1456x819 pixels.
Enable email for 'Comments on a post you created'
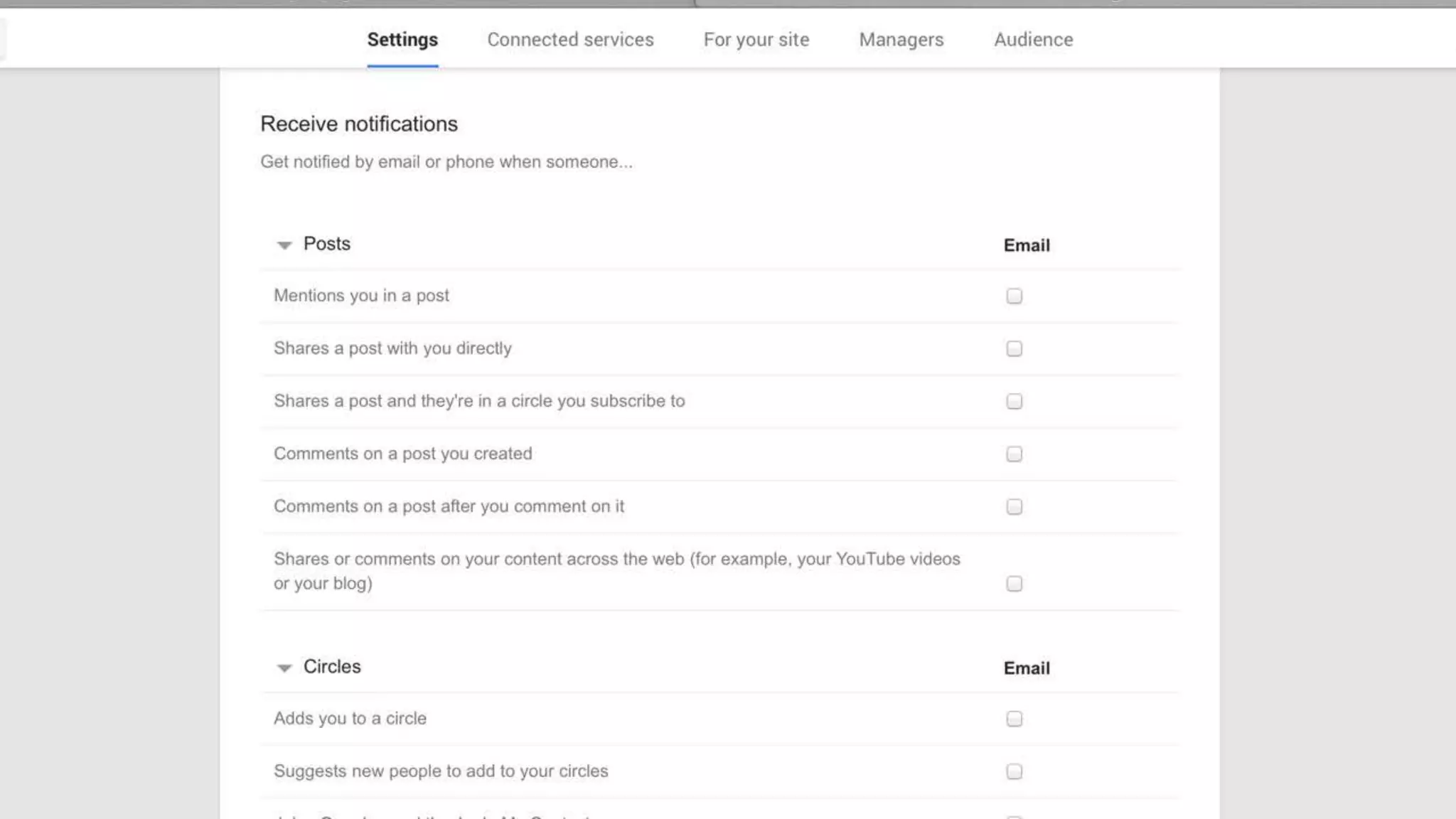coord(1015,454)
